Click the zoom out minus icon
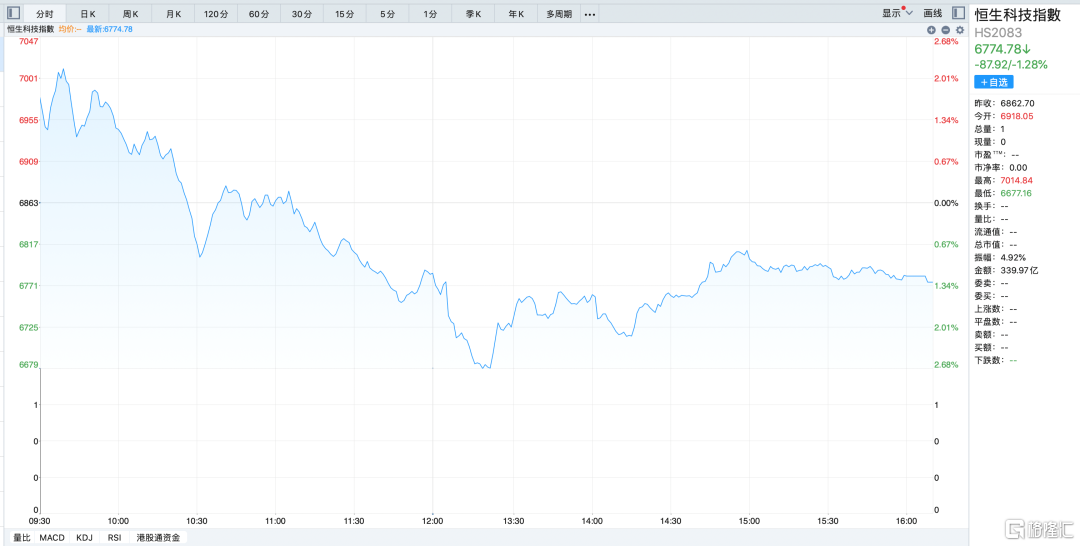The width and height of the screenshot is (1080, 546). pos(945,30)
